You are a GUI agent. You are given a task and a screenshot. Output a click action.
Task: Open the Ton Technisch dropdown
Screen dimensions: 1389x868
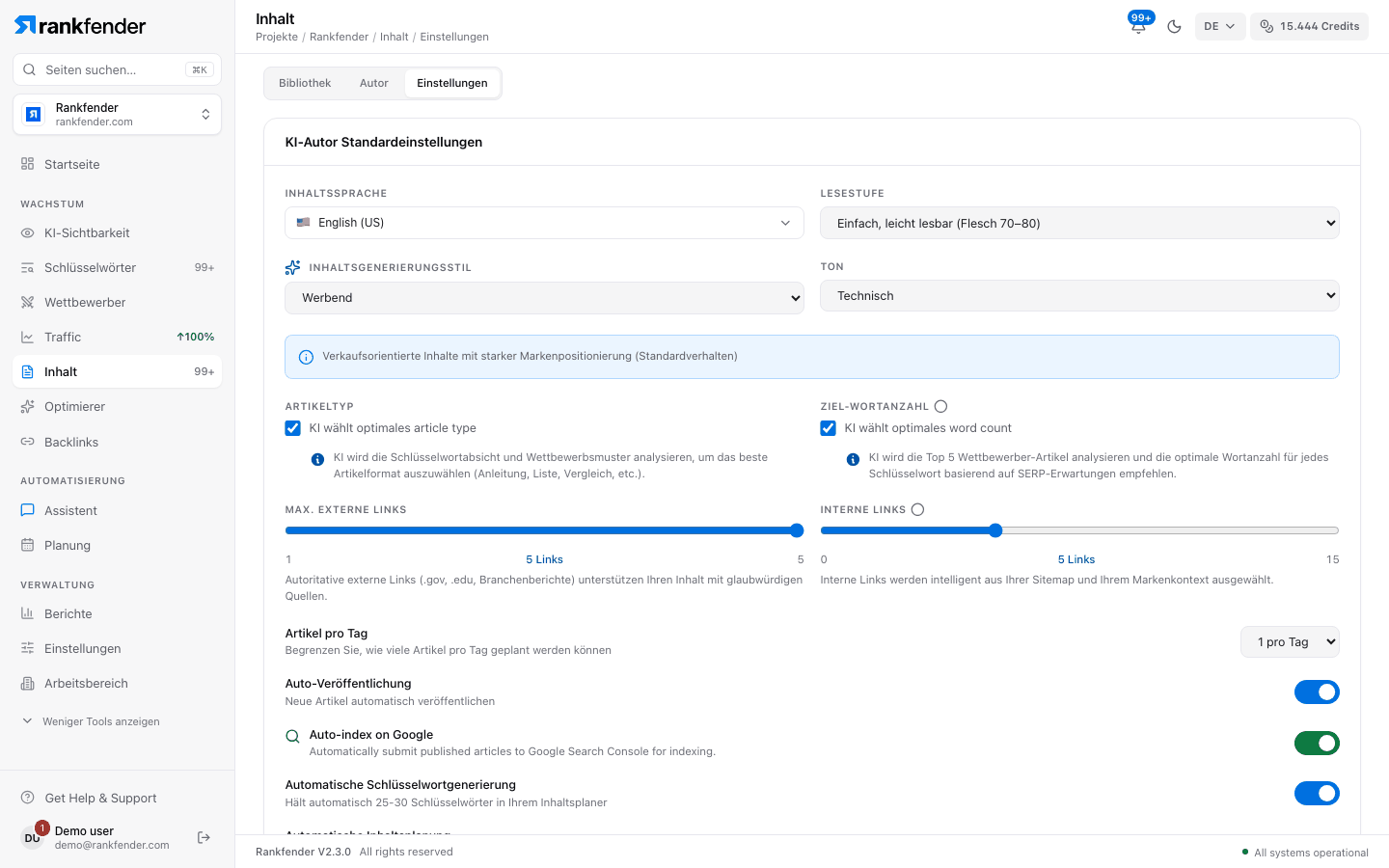[1079, 296]
